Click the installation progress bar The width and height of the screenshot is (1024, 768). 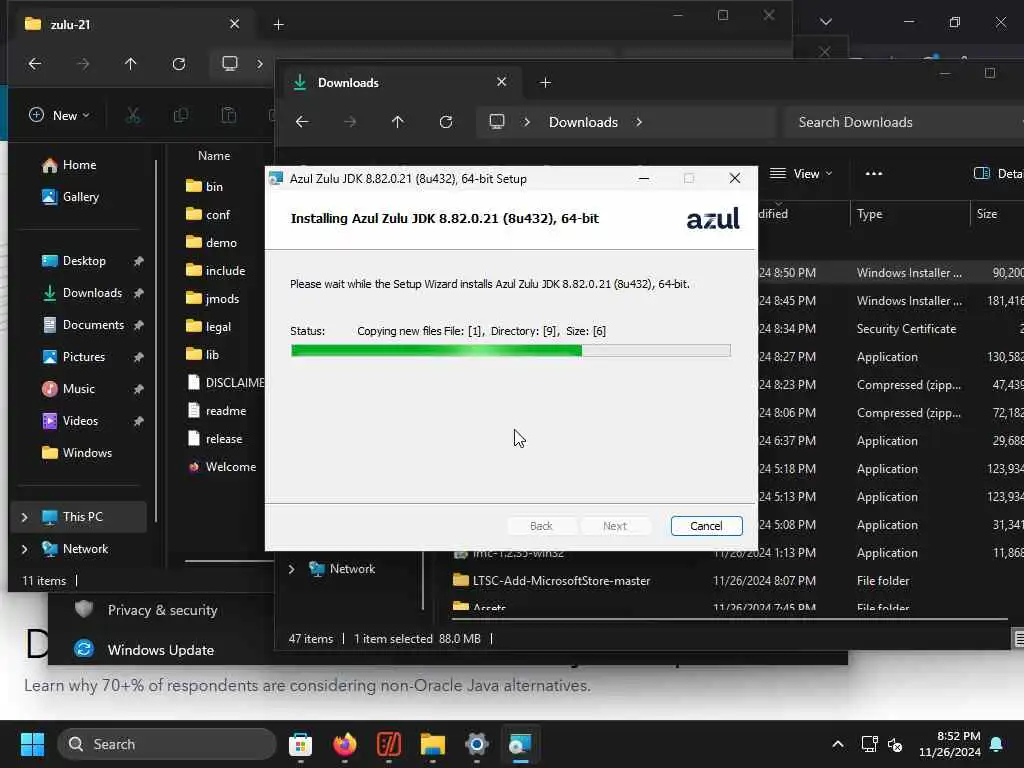510,351
